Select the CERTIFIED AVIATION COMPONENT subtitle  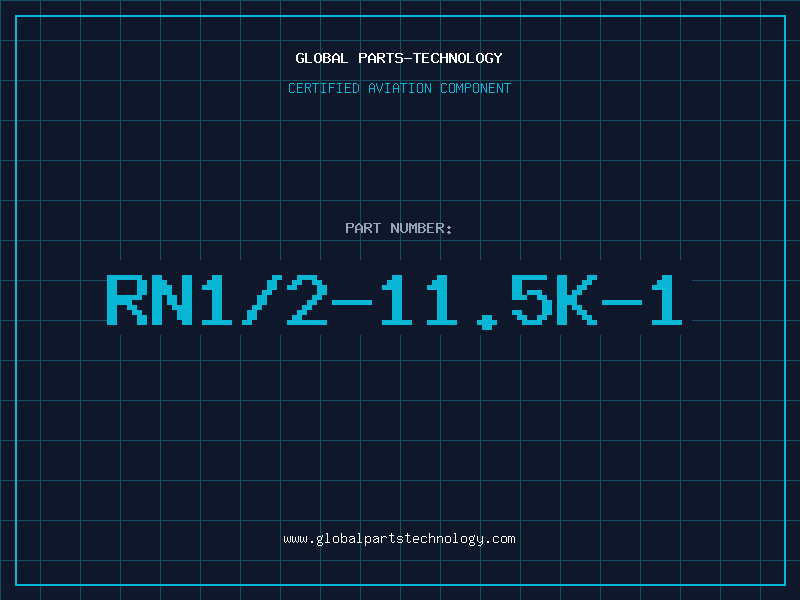(x=399, y=88)
